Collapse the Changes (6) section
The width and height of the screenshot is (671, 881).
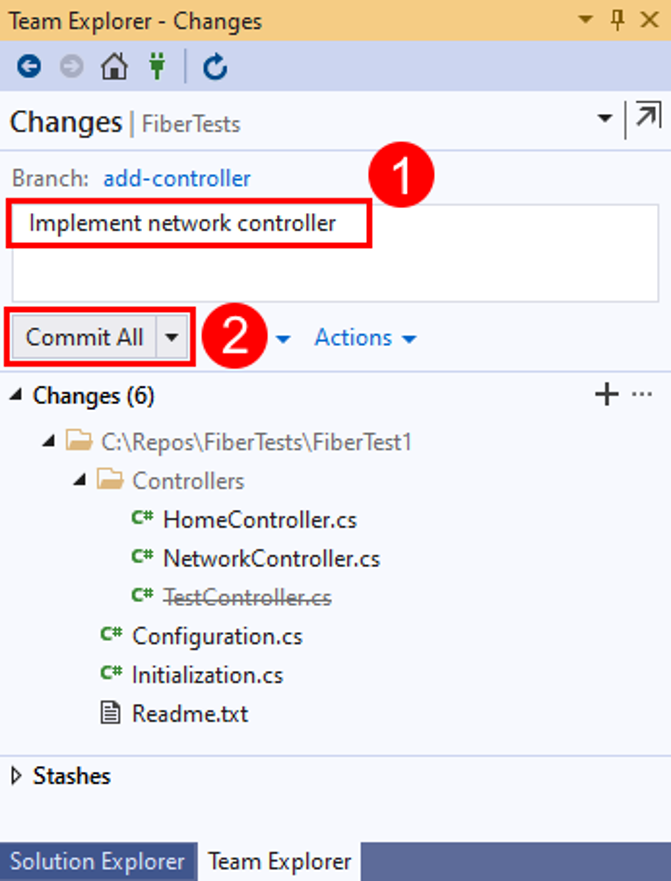18,396
